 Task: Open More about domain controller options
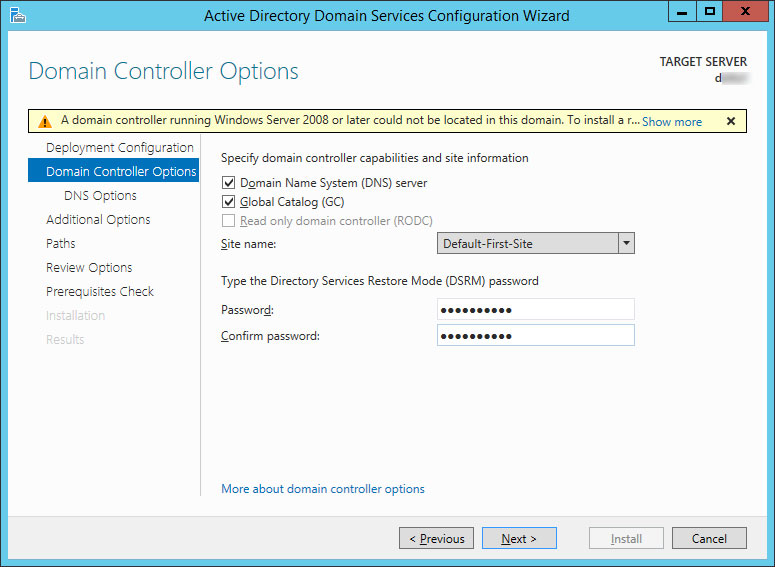(x=323, y=489)
